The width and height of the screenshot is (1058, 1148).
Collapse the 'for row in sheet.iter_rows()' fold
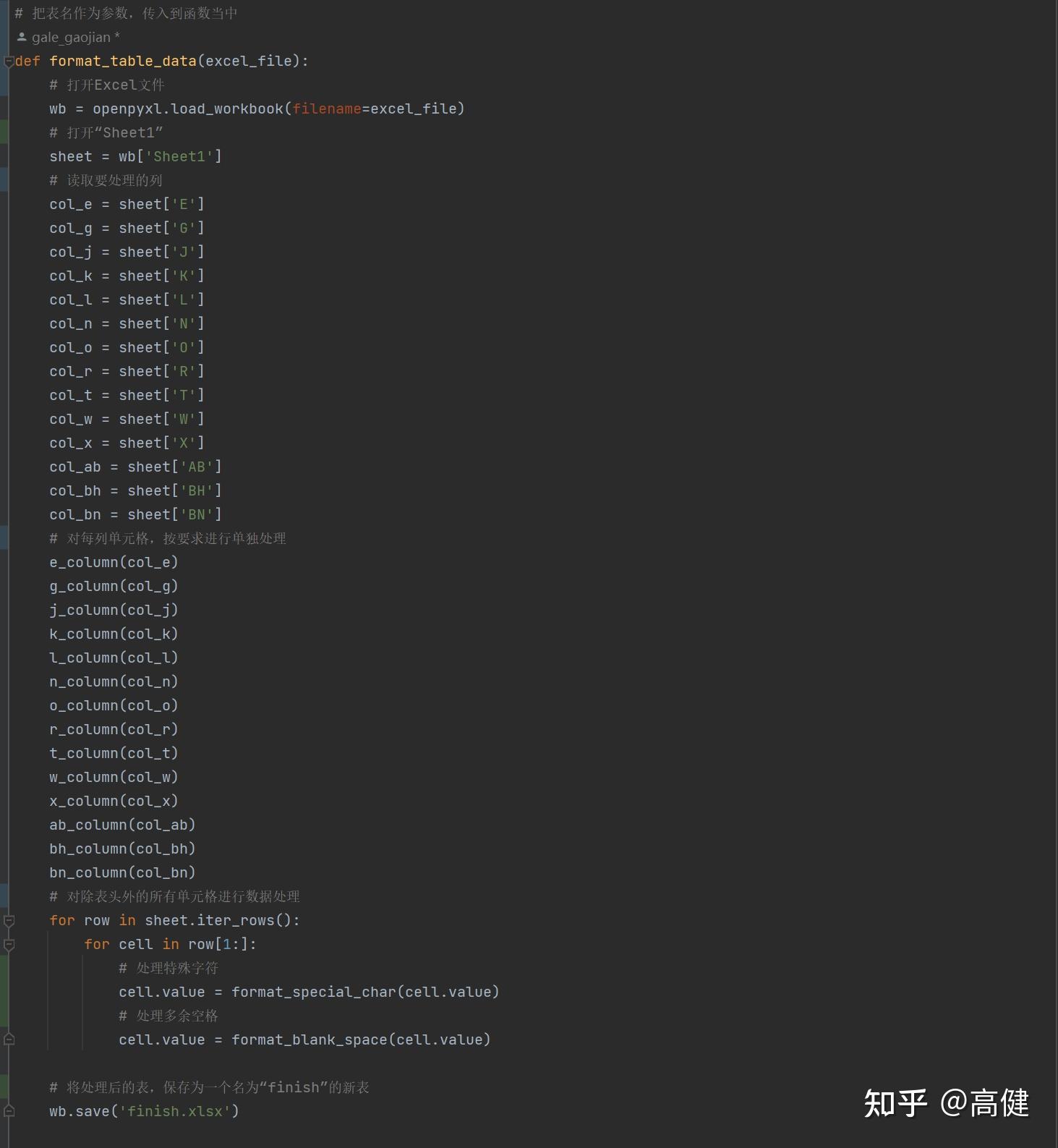coord(9,920)
